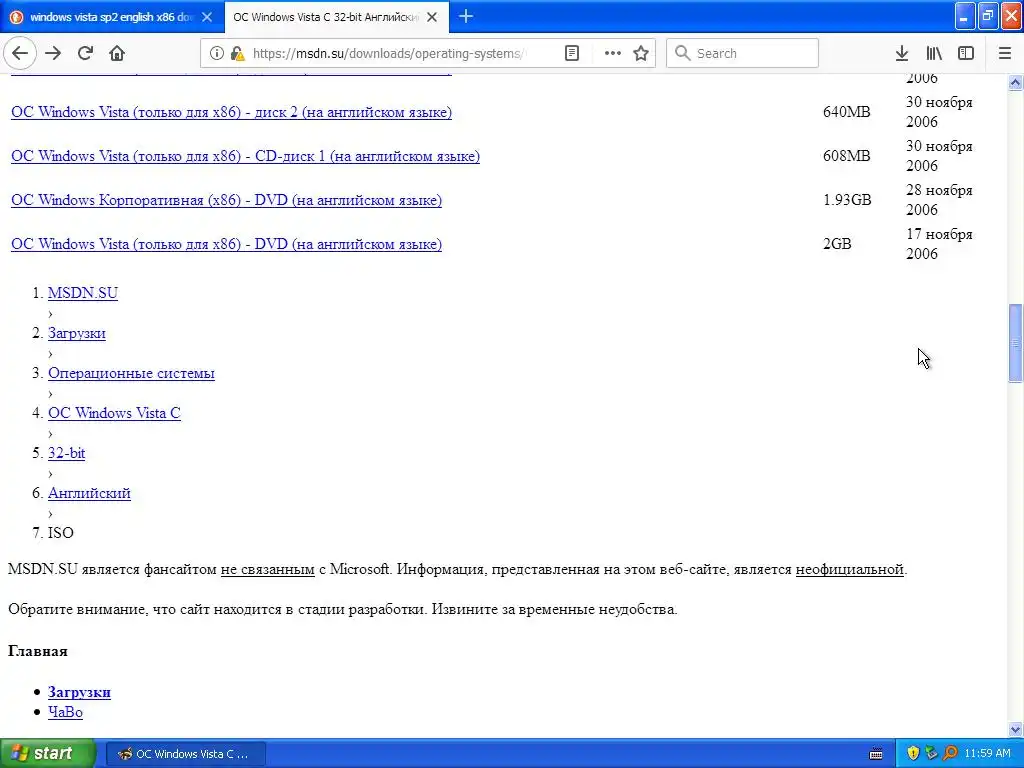This screenshot has height=768, width=1024.
Task: Show site information (i) icon
Action: 216,54
